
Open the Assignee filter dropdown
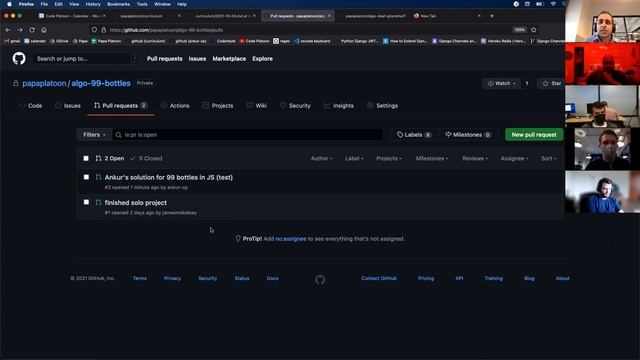click(x=514, y=158)
